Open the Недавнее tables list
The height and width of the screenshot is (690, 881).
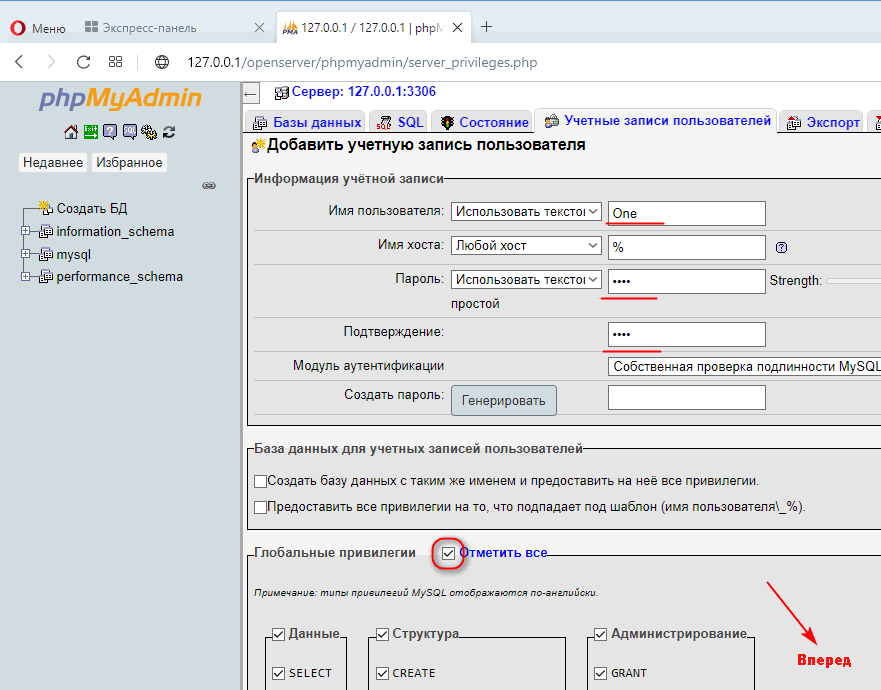click(53, 162)
